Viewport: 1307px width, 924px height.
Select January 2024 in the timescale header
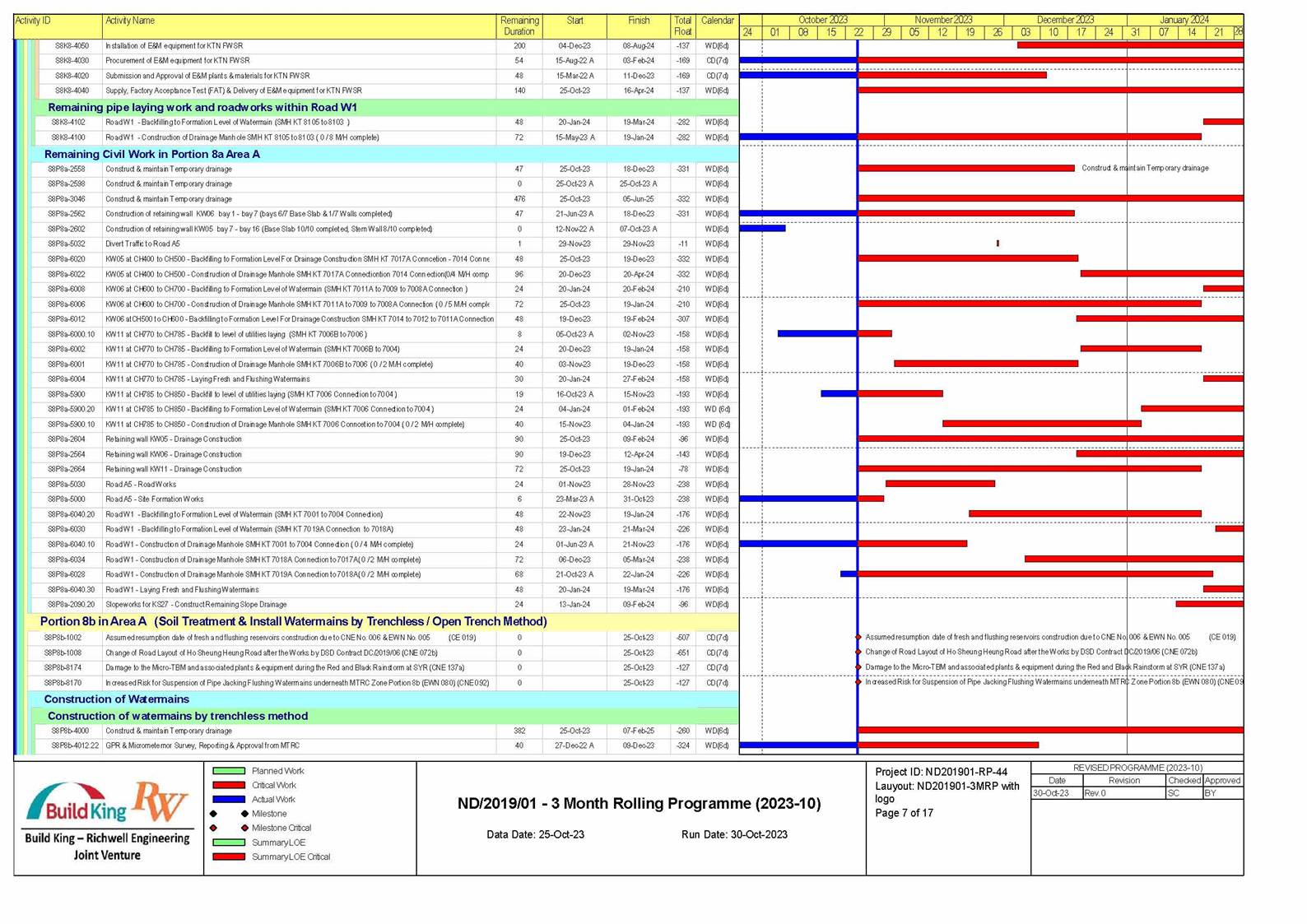[x=1184, y=20]
